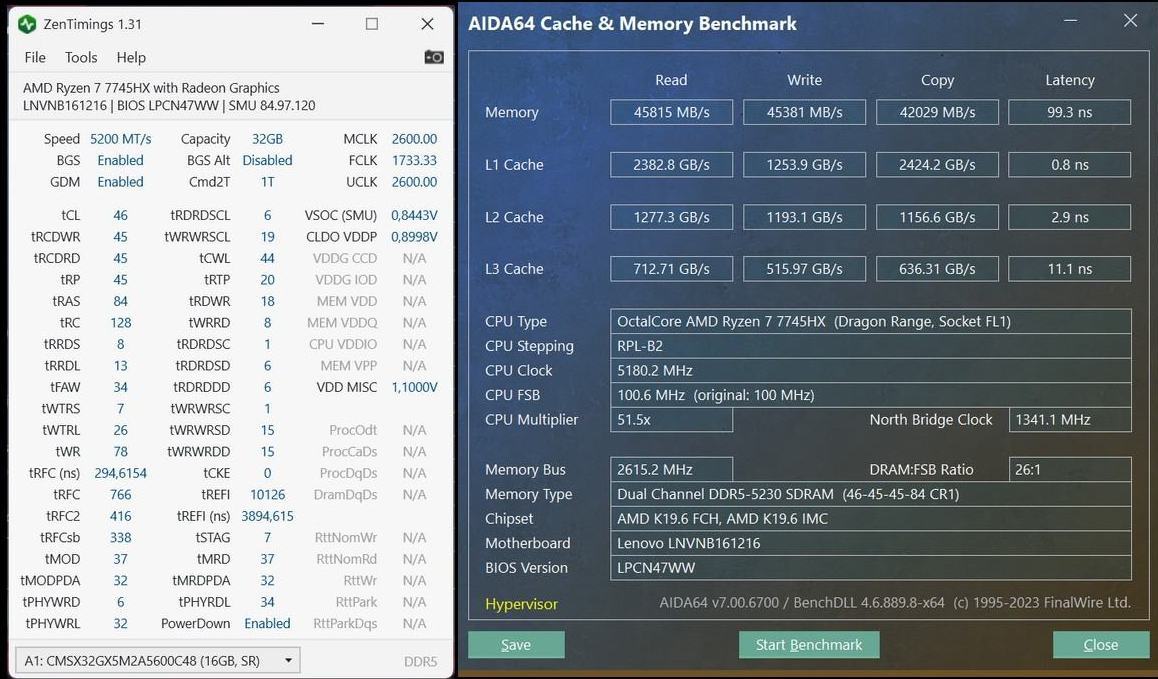The image size is (1158, 679).
Task: Maximize the ZenTimings window
Action: (x=371, y=24)
